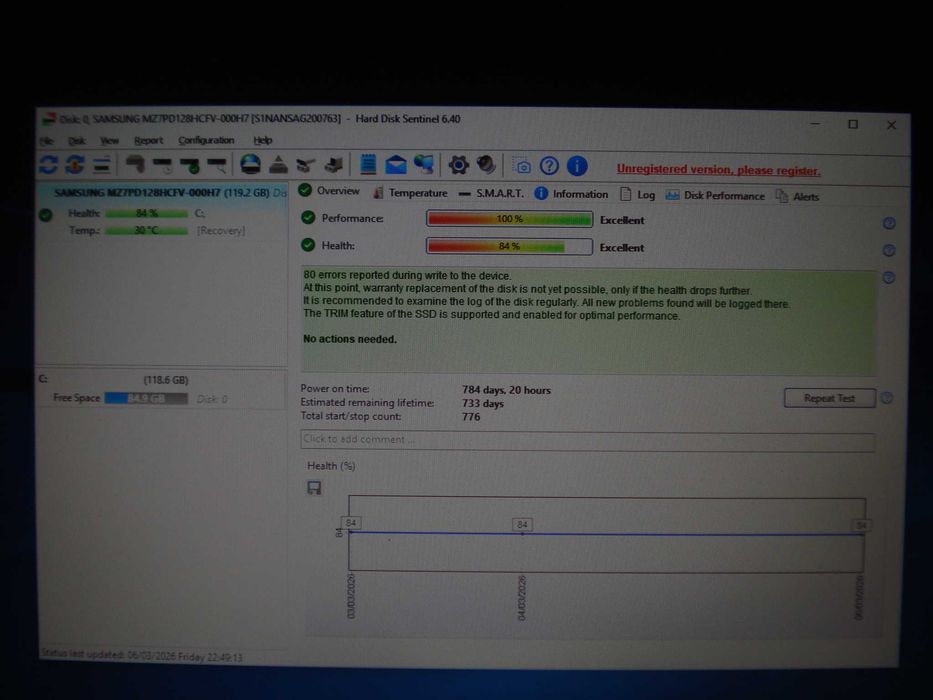Click the three-lines list toolbar icon
Image resolution: width=933 pixels, height=700 pixels.
pos(102,164)
